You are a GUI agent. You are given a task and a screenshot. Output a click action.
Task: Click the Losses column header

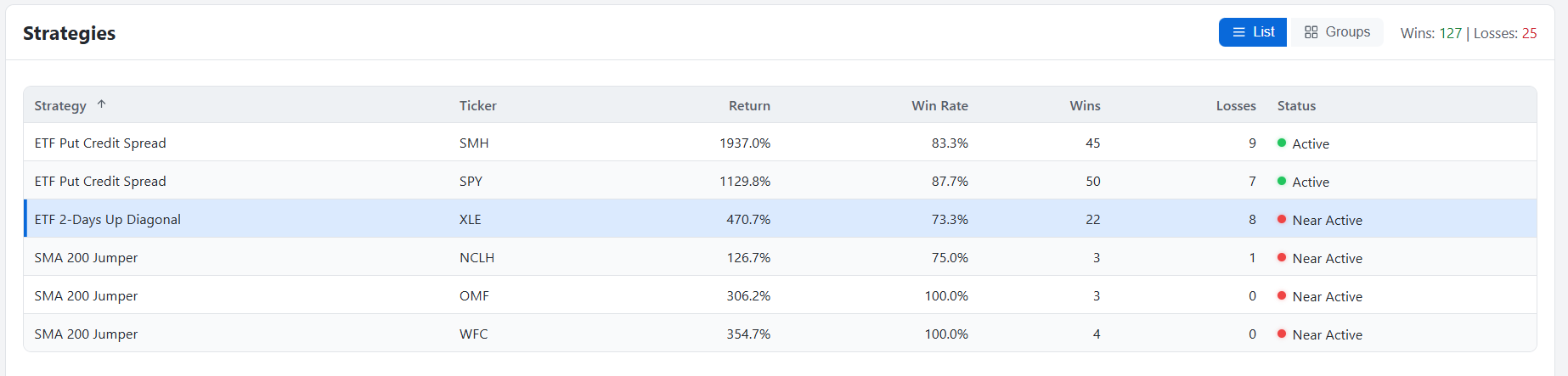[x=1236, y=105]
